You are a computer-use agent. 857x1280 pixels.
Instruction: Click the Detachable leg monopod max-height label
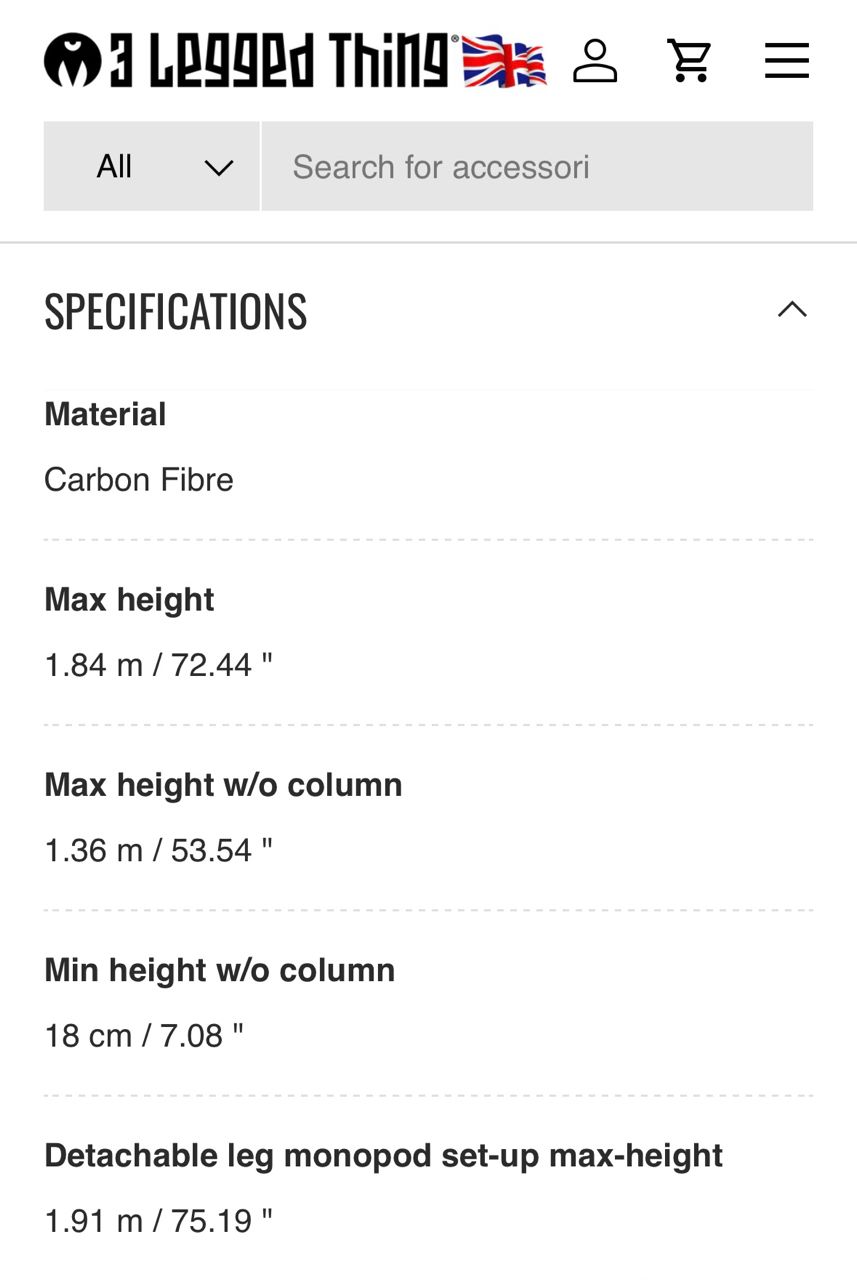383,1155
